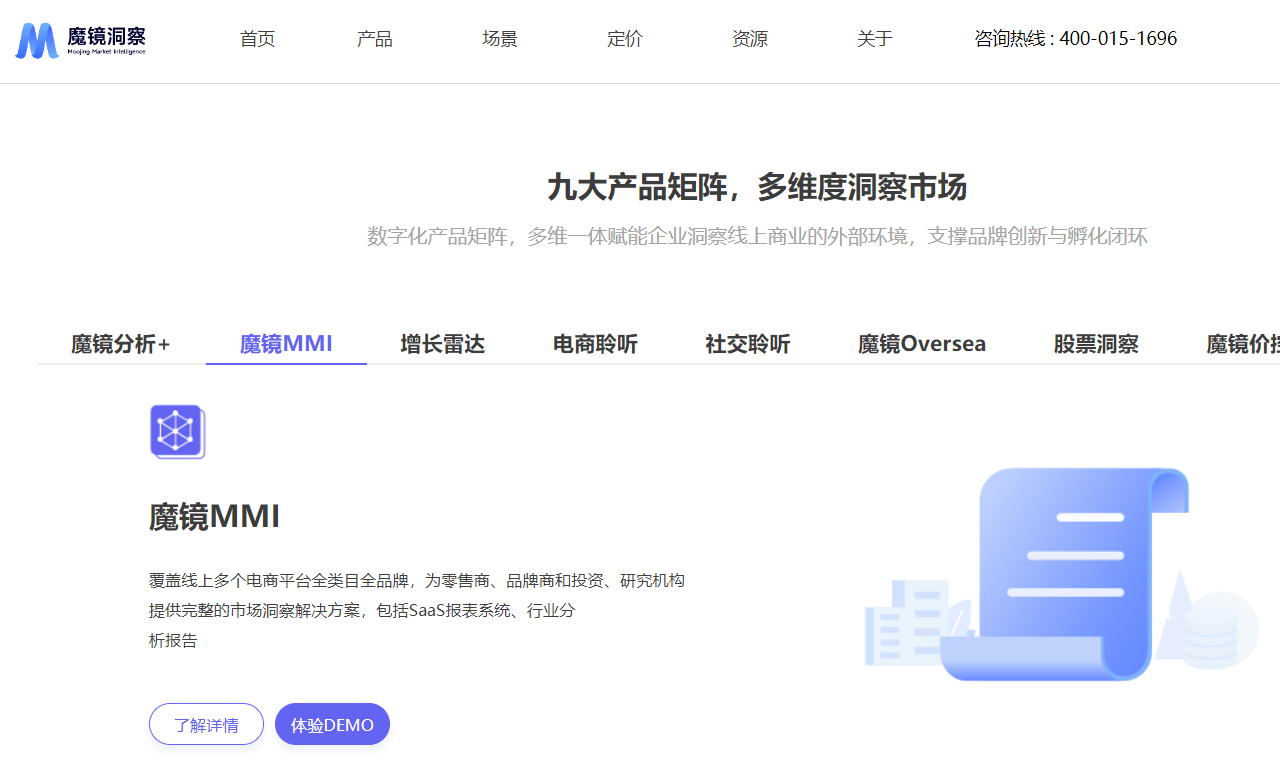Click the 魔镜MMI product title heading
Screen dimensions: 1280x763
215,517
